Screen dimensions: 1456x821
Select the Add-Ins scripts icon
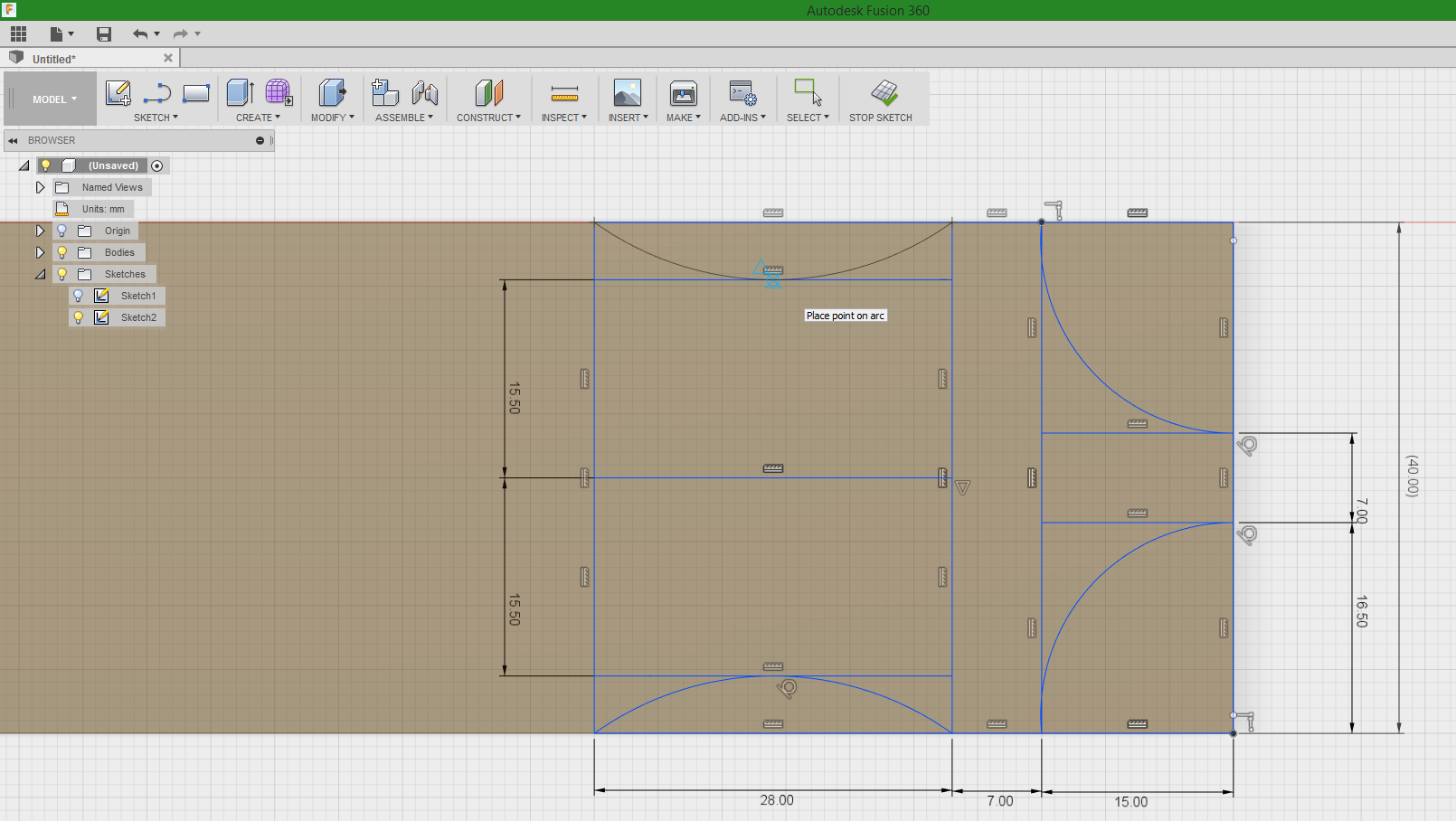click(743, 93)
